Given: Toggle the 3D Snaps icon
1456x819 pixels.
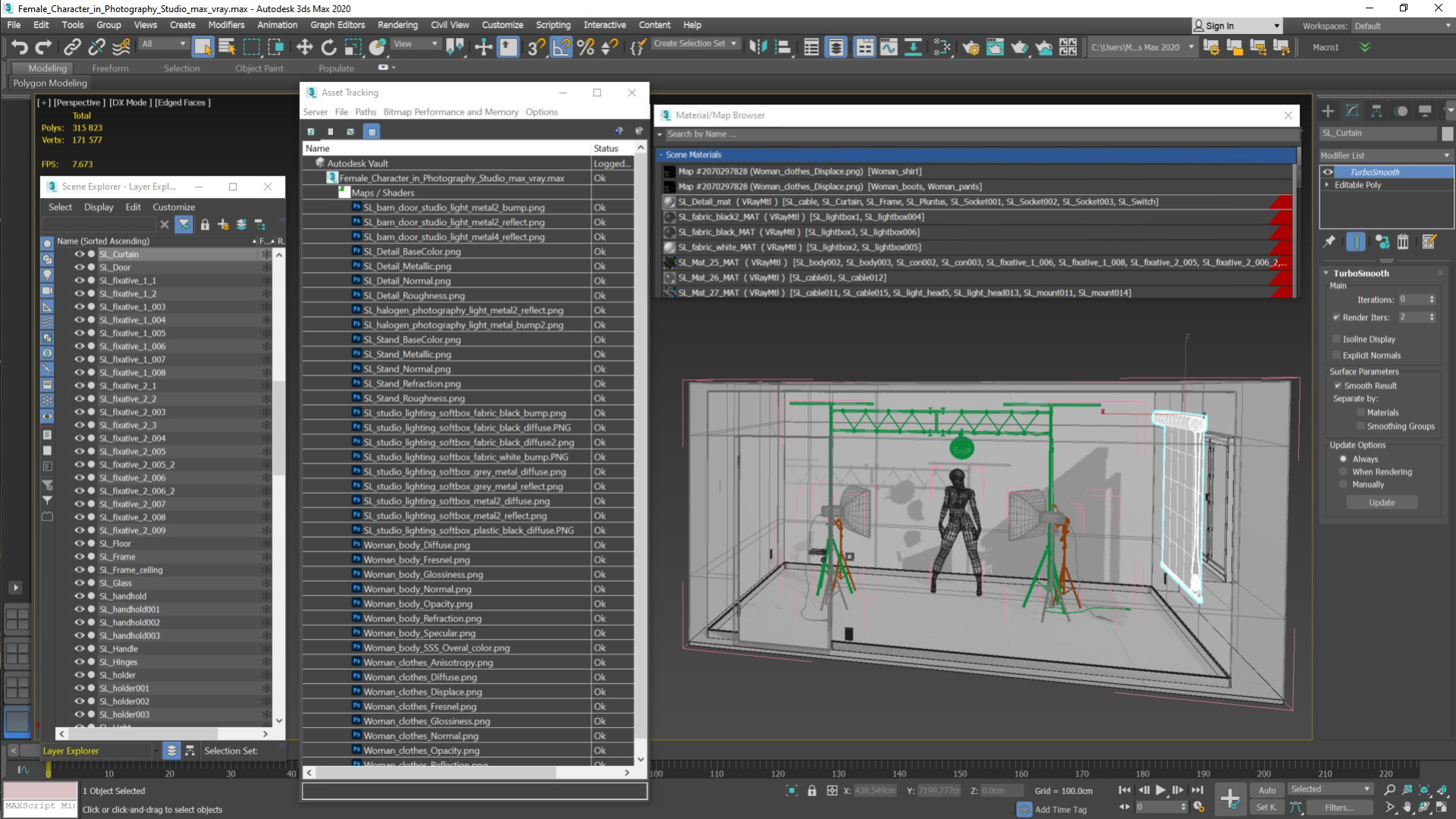Looking at the screenshot, I should 535,47.
